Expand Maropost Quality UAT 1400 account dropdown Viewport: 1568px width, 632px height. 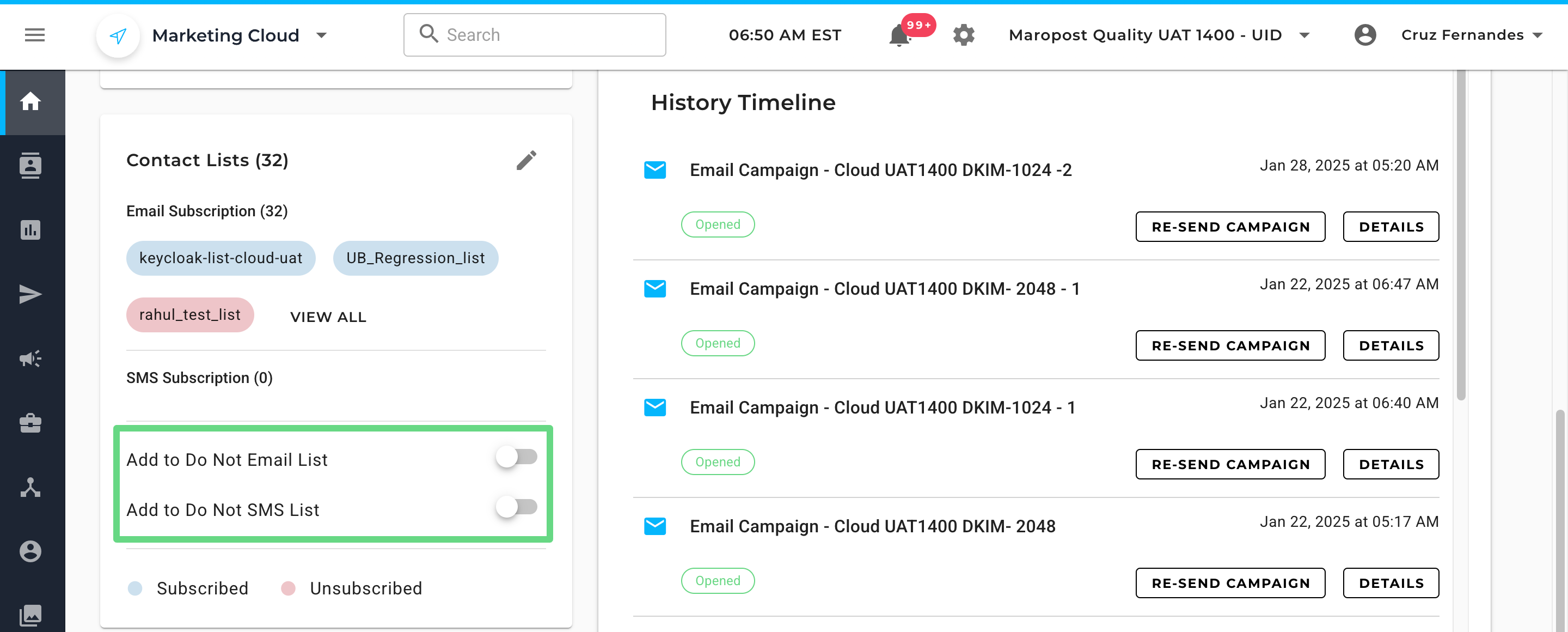click(1304, 36)
